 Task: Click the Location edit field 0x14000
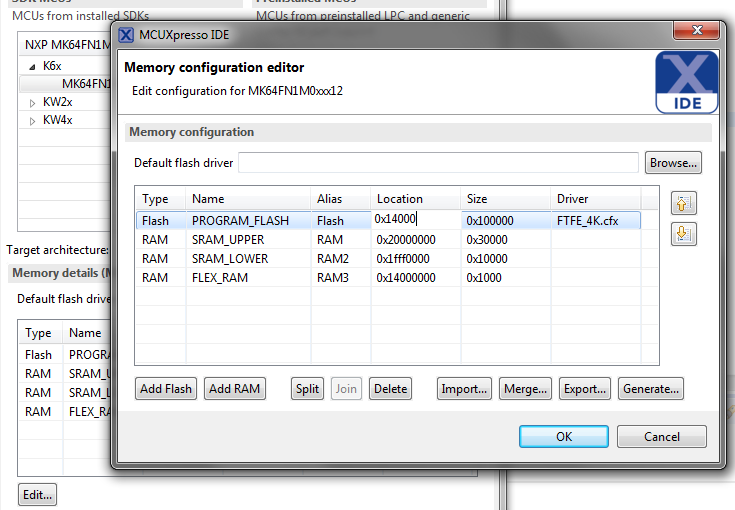(415, 219)
